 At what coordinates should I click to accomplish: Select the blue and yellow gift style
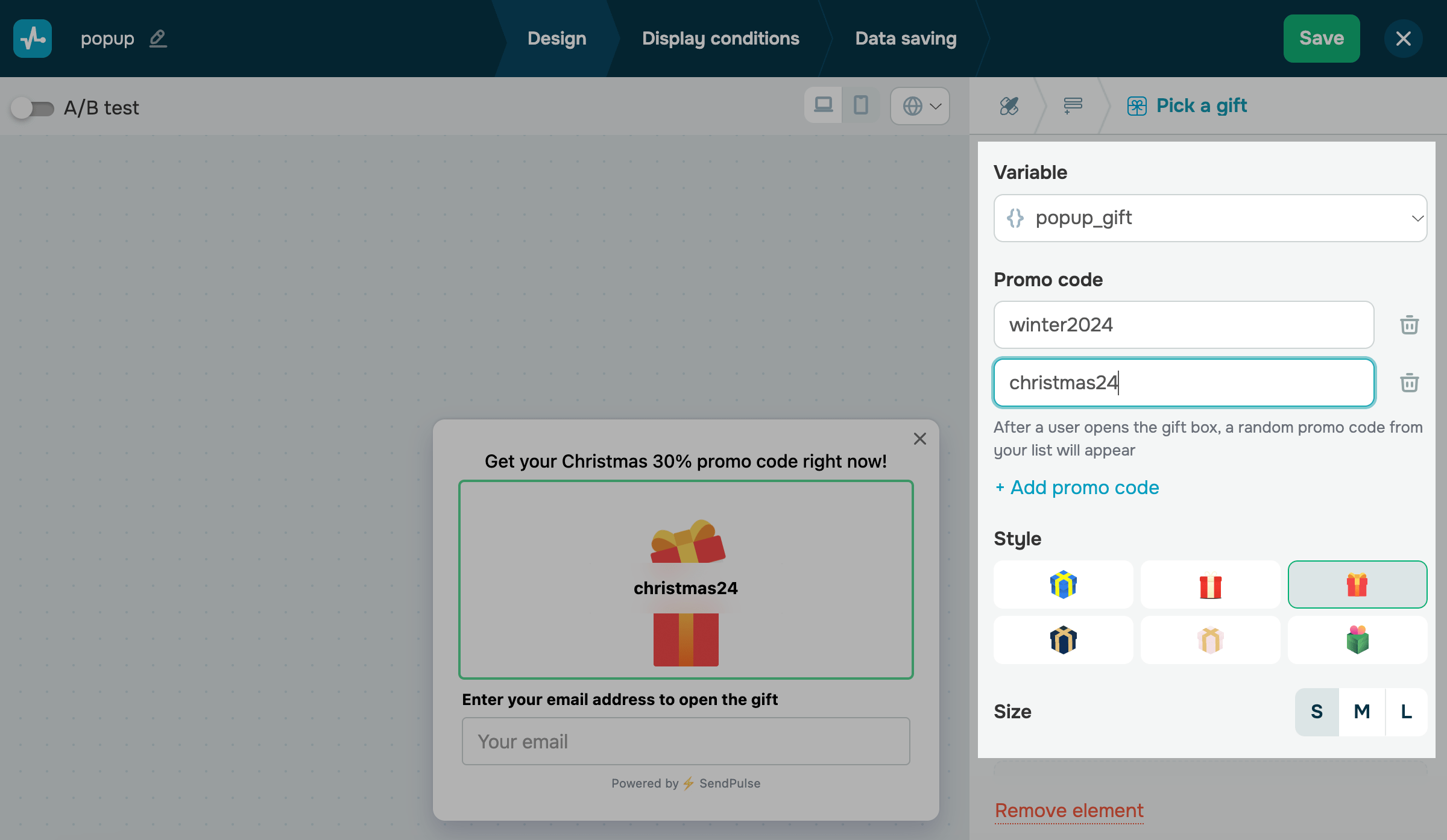click(x=1063, y=585)
